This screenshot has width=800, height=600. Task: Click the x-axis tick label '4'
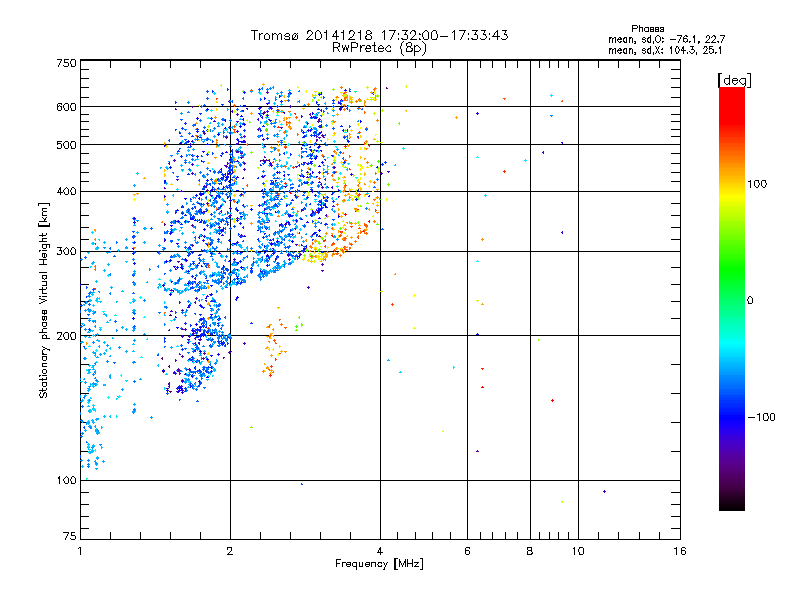tap(380, 551)
